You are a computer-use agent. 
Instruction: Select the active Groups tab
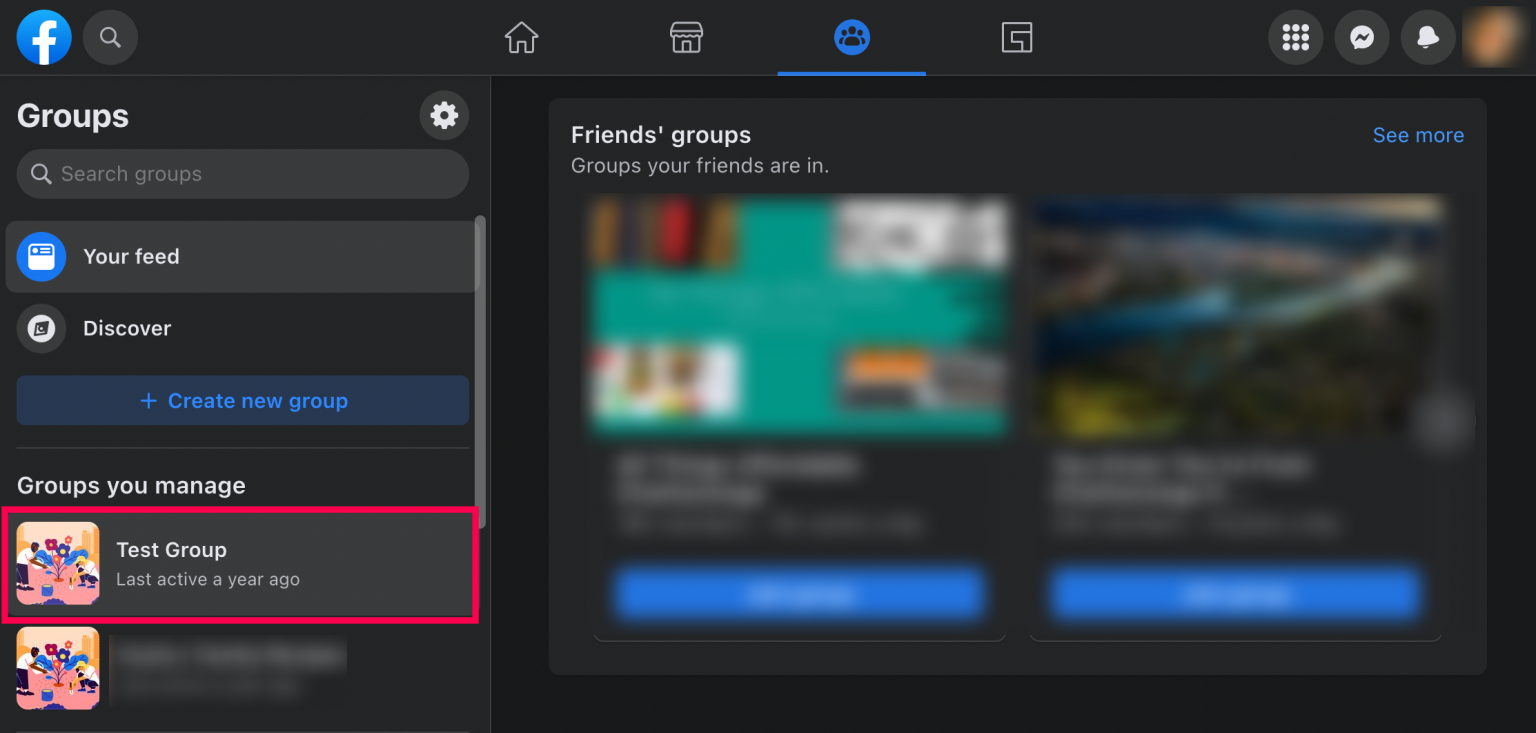(851, 37)
